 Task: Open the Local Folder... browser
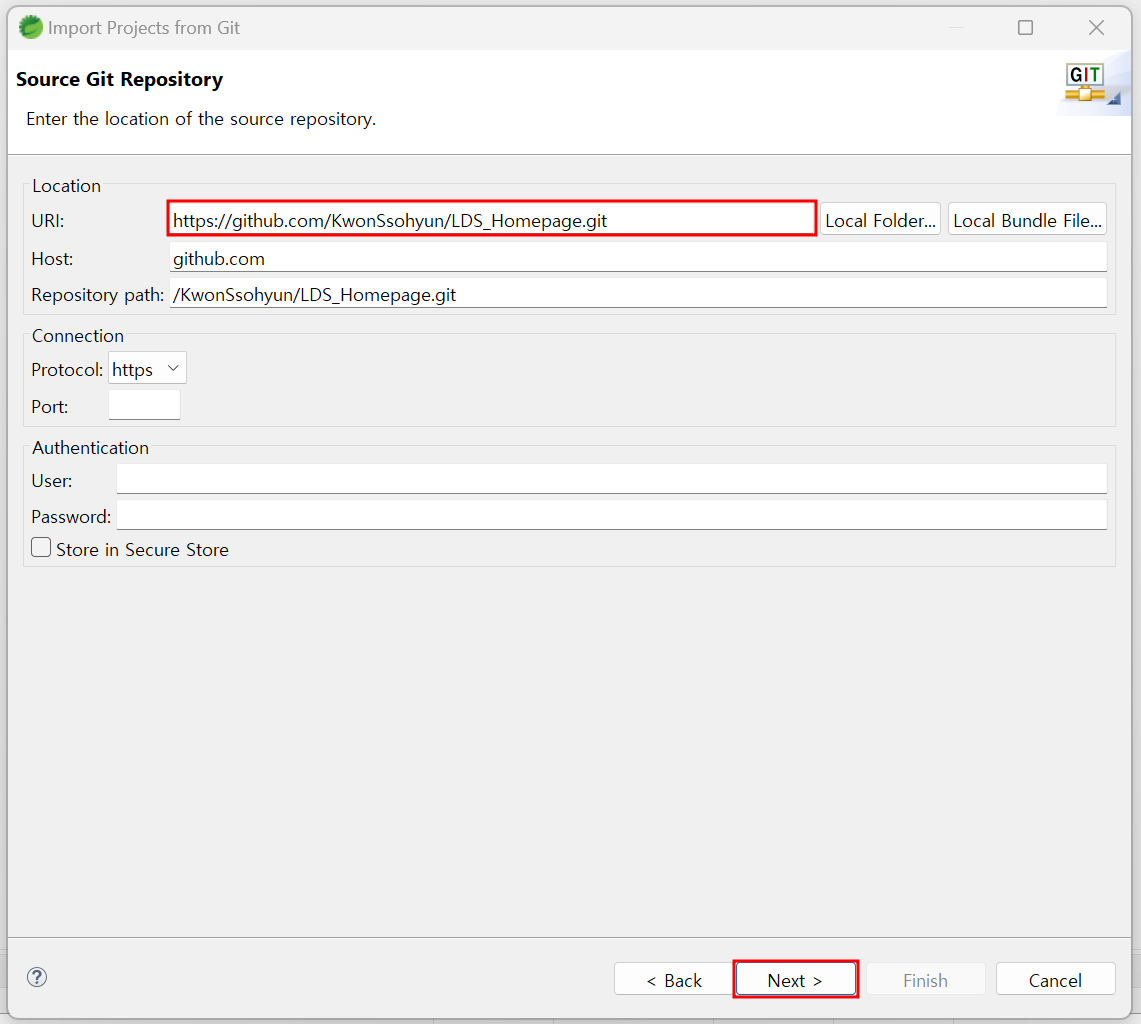pyautogui.click(x=880, y=220)
